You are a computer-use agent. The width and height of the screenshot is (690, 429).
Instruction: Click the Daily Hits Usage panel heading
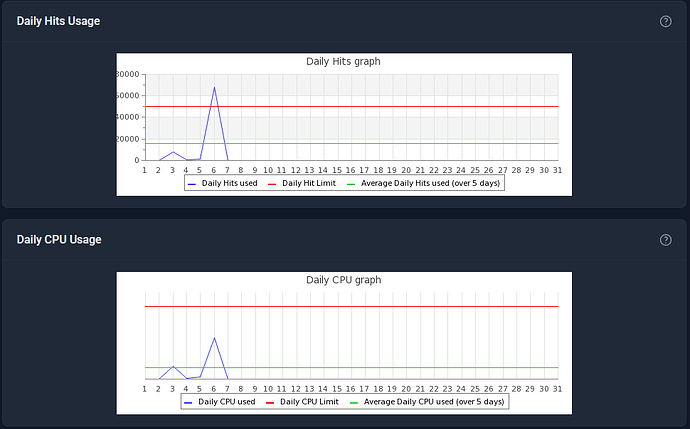click(x=58, y=21)
